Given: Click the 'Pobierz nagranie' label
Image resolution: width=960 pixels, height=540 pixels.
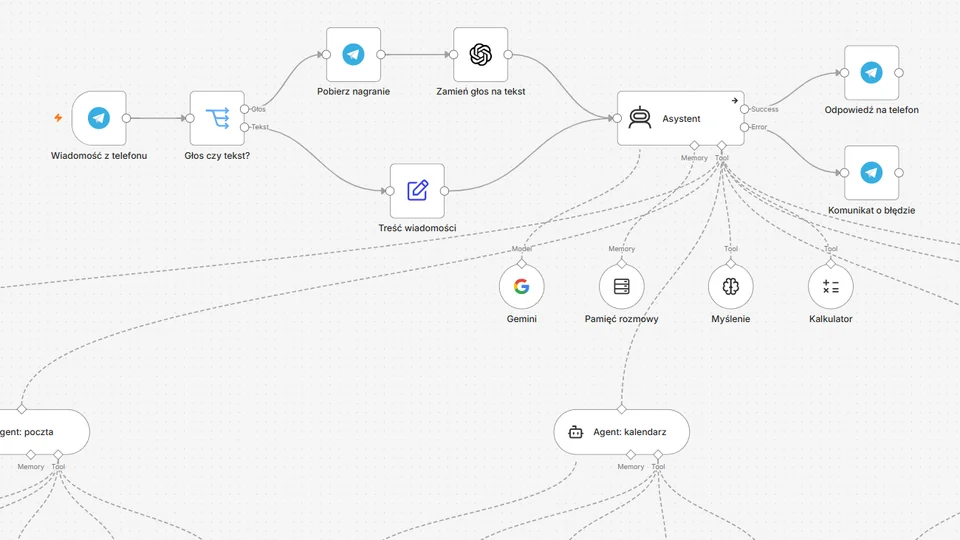Looking at the screenshot, I should point(353,91).
